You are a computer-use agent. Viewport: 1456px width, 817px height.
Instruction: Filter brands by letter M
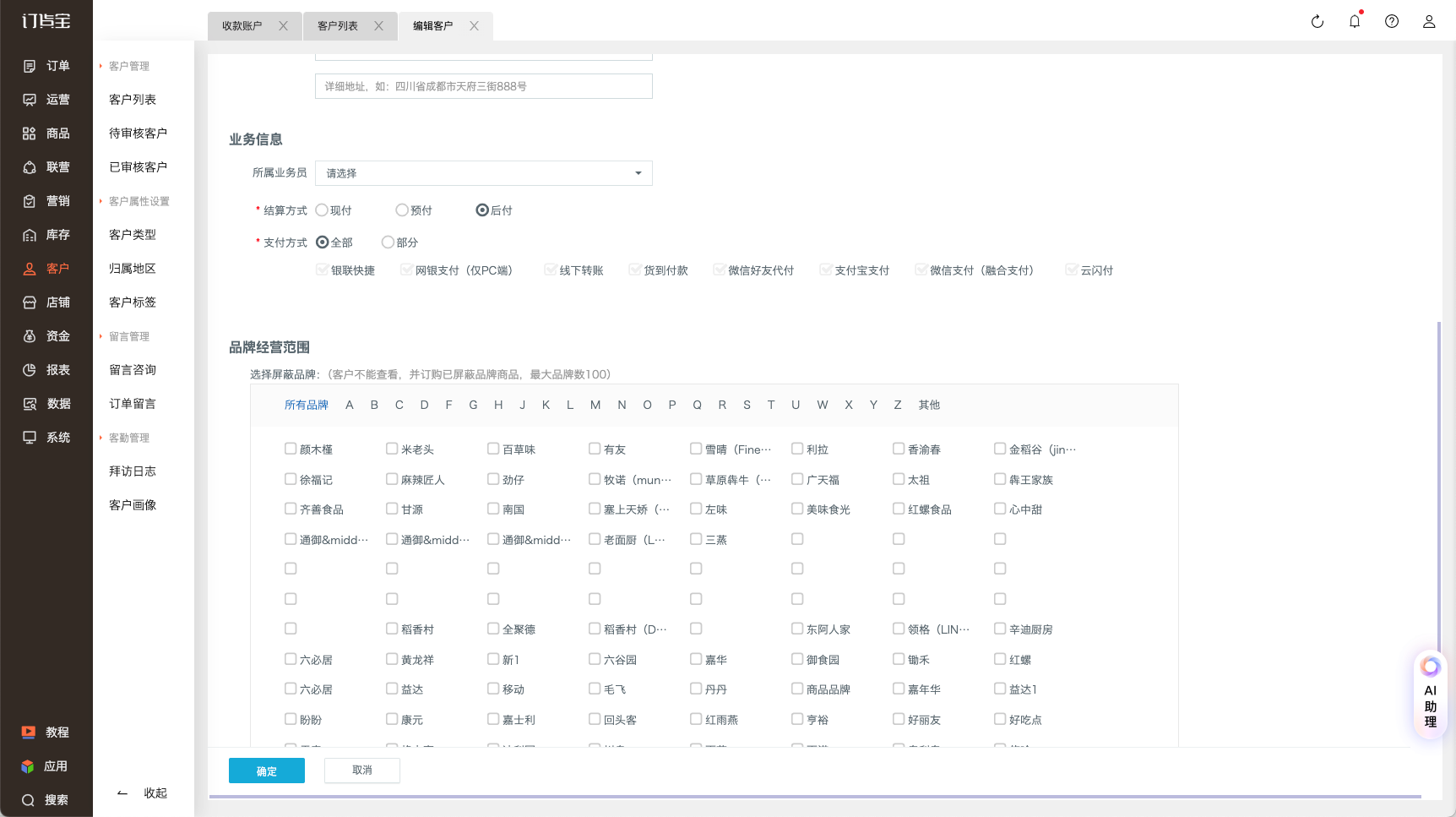595,406
